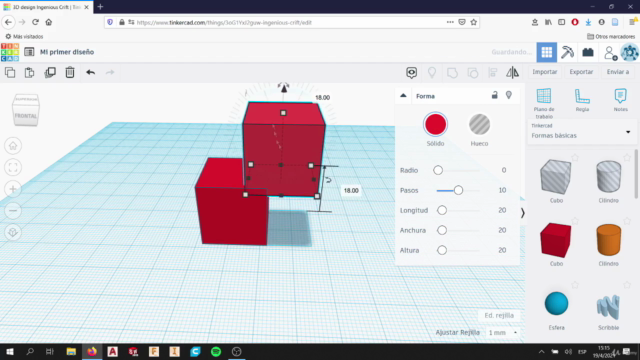Mirror the shape tool
Viewport: 640px width, 360px height.
pos(513,73)
